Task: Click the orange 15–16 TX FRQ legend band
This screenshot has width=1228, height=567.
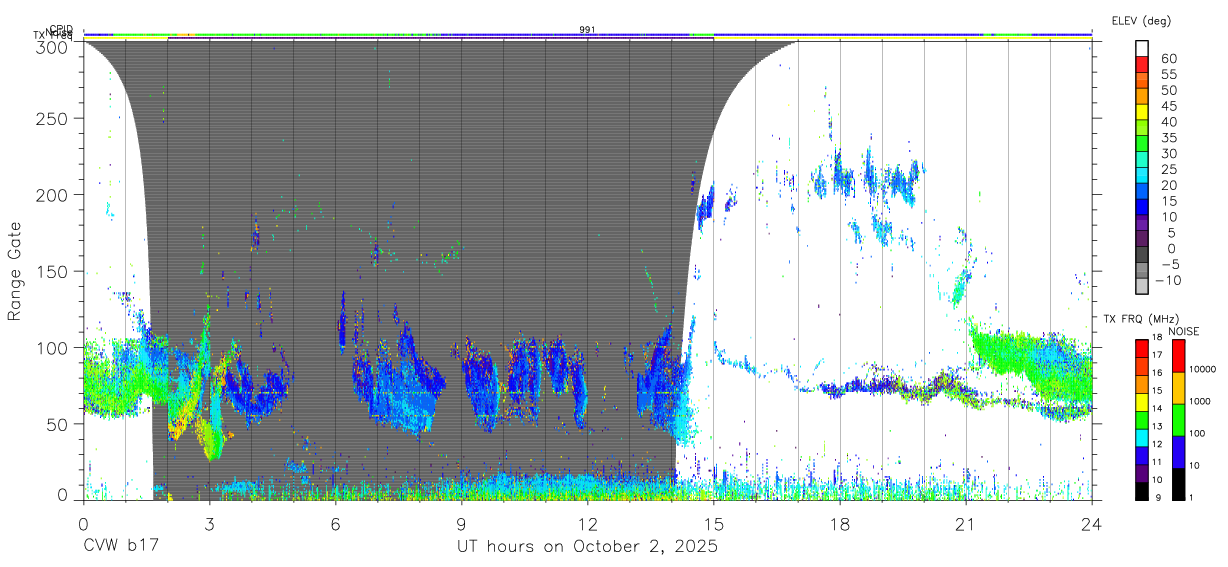Action: click(1142, 383)
